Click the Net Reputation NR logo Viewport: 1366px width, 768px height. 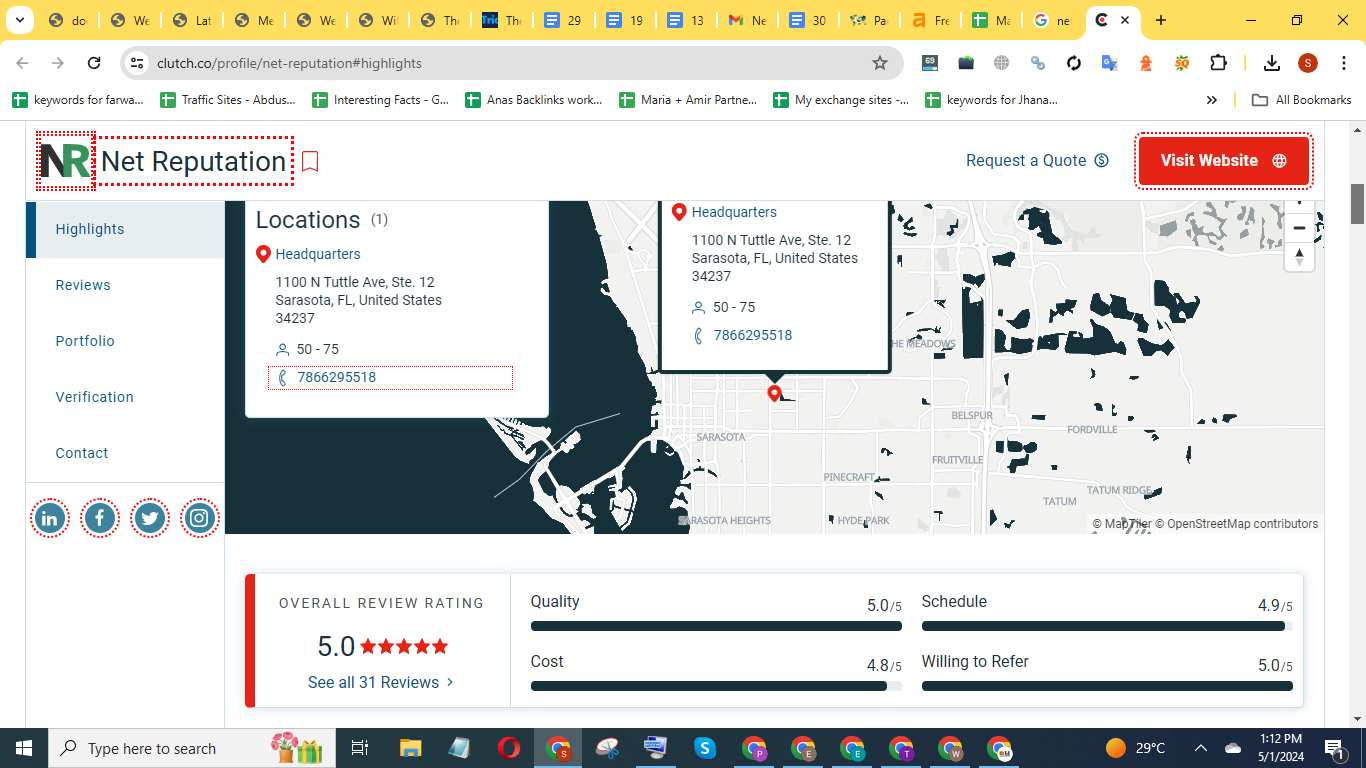(x=66, y=161)
